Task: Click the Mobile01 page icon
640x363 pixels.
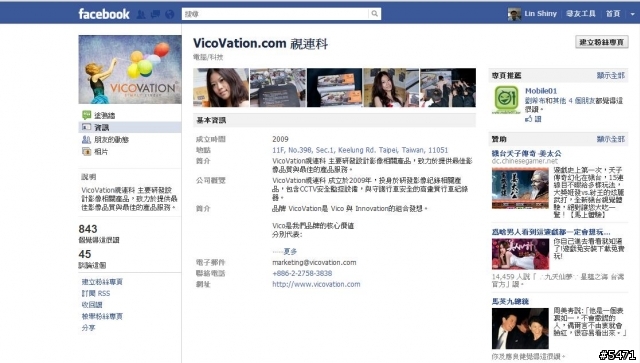Action: (506, 99)
